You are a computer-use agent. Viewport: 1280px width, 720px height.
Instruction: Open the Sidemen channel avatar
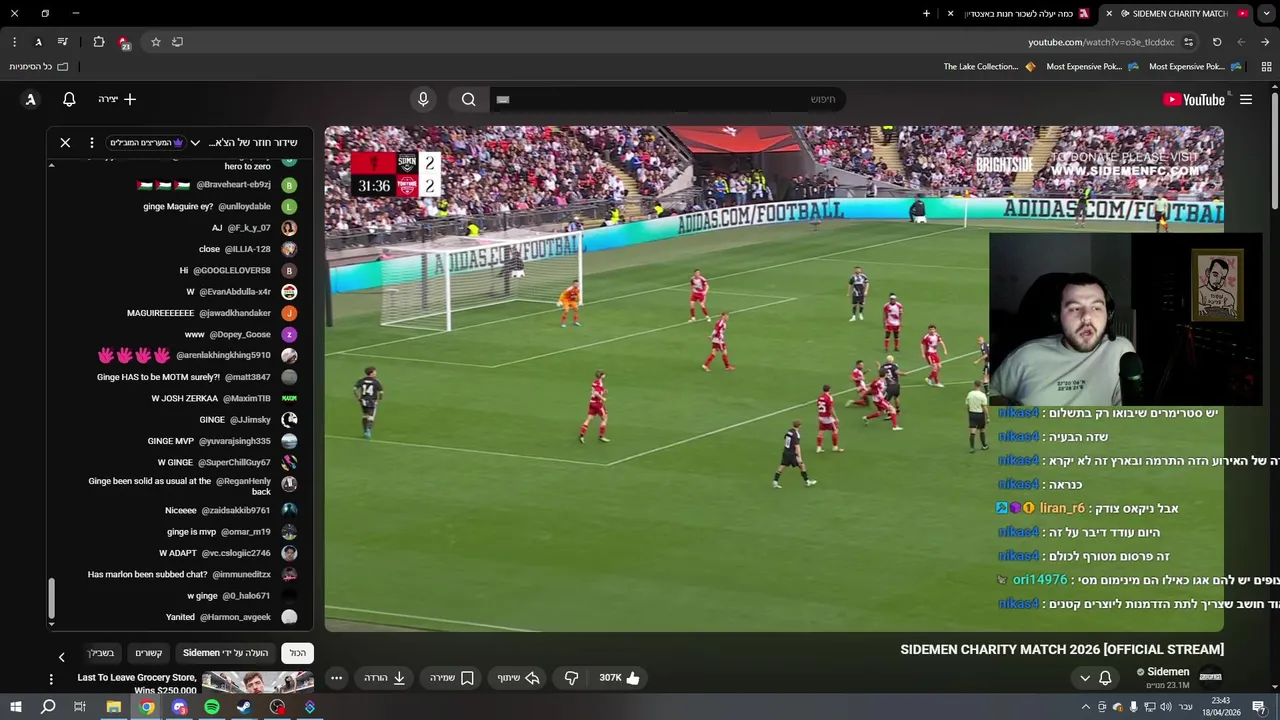(x=1210, y=677)
